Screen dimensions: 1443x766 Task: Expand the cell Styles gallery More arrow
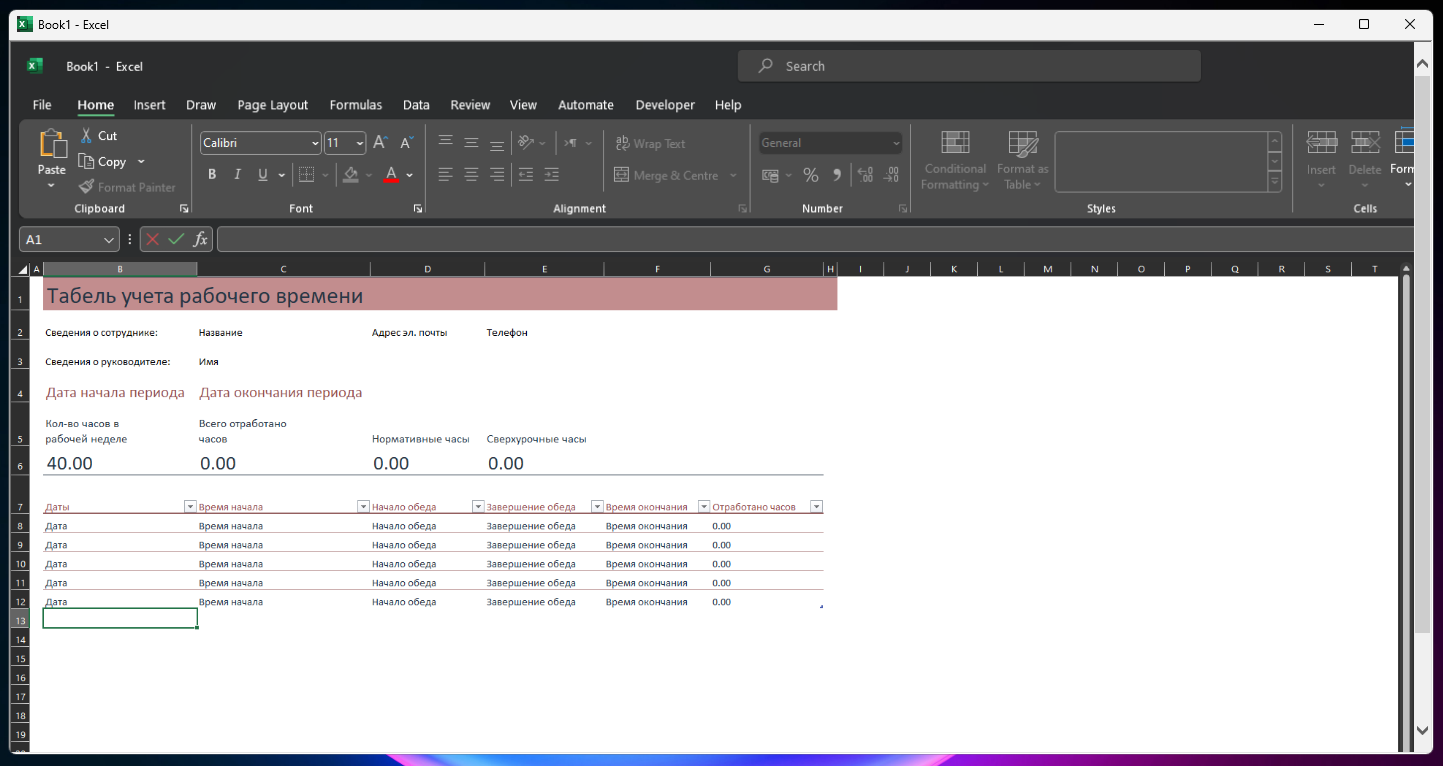click(1275, 183)
